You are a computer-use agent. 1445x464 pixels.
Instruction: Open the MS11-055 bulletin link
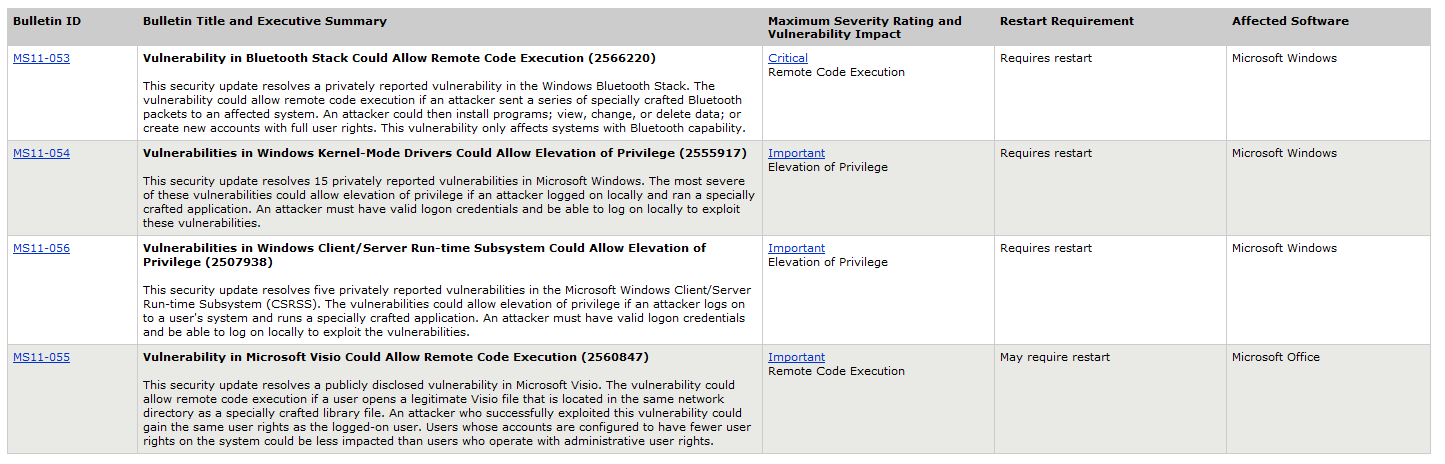(41, 357)
